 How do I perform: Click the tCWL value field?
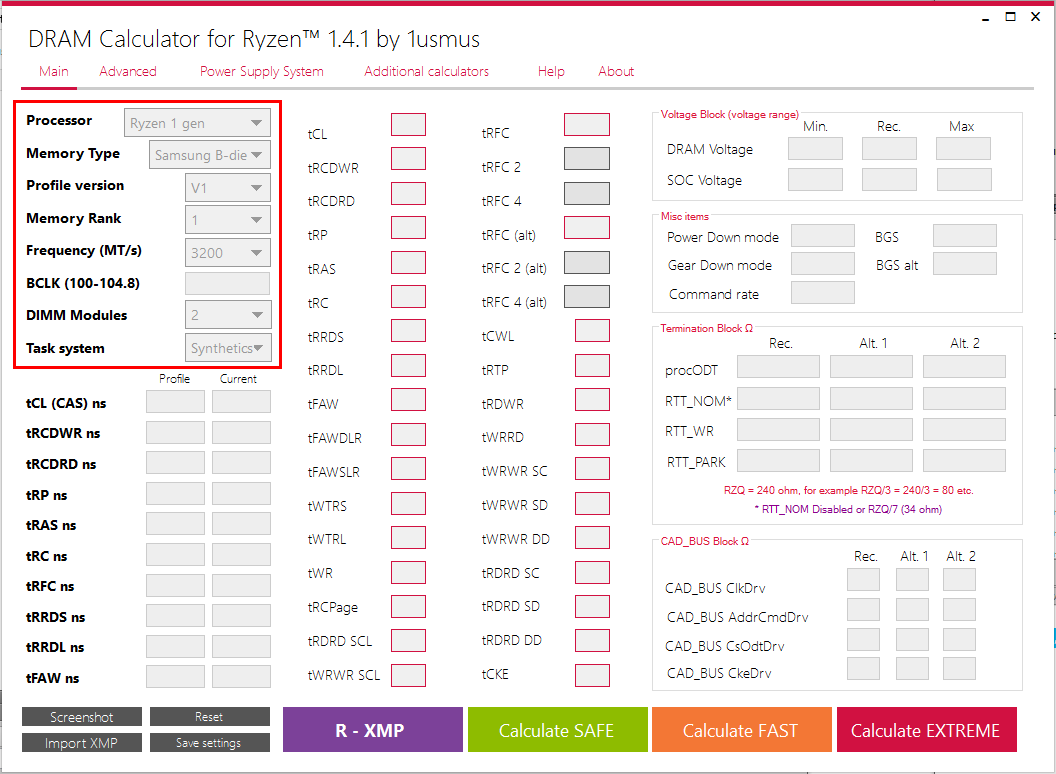pyautogui.click(x=592, y=331)
